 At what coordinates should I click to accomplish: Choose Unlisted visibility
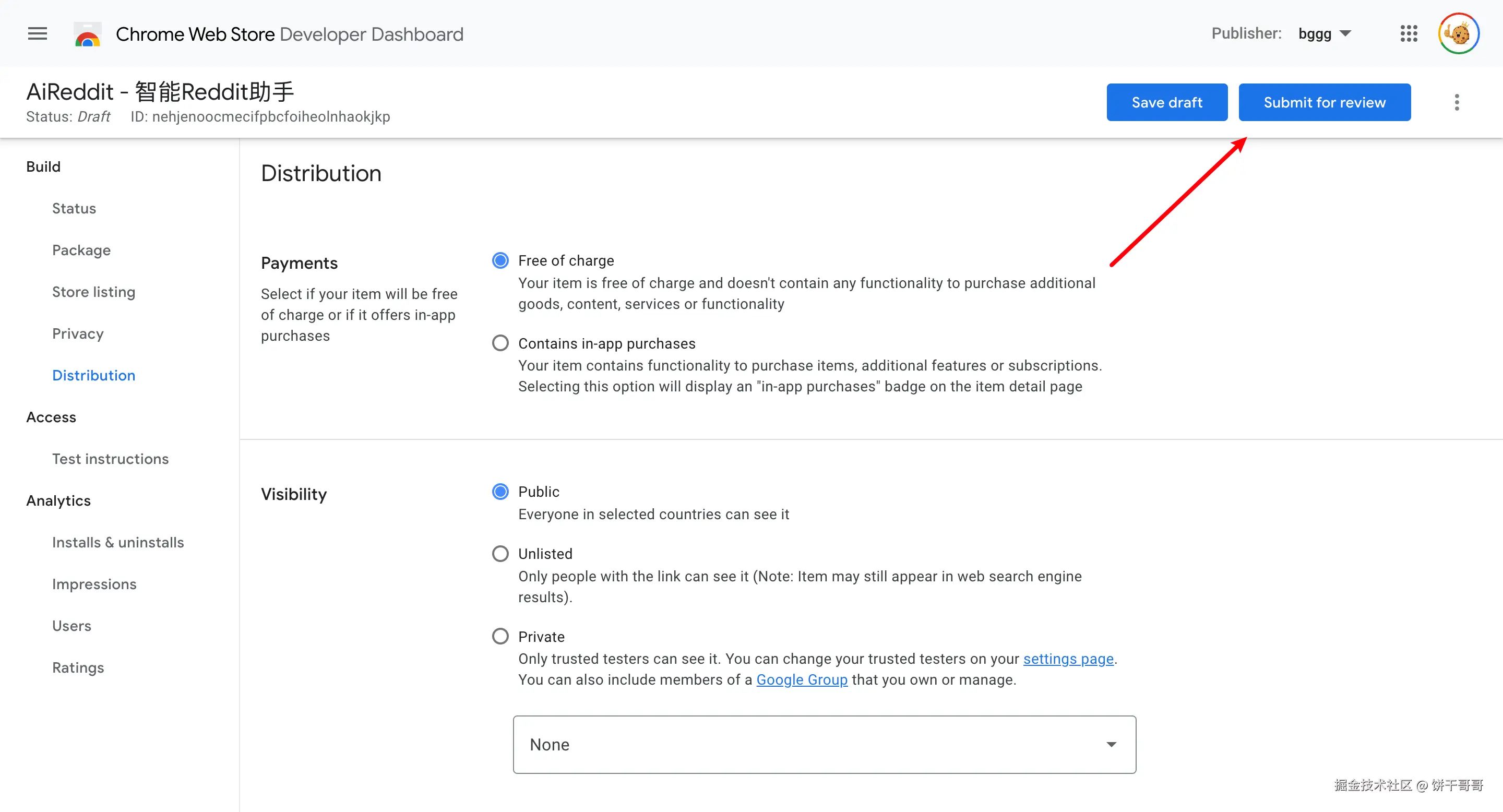click(500, 554)
